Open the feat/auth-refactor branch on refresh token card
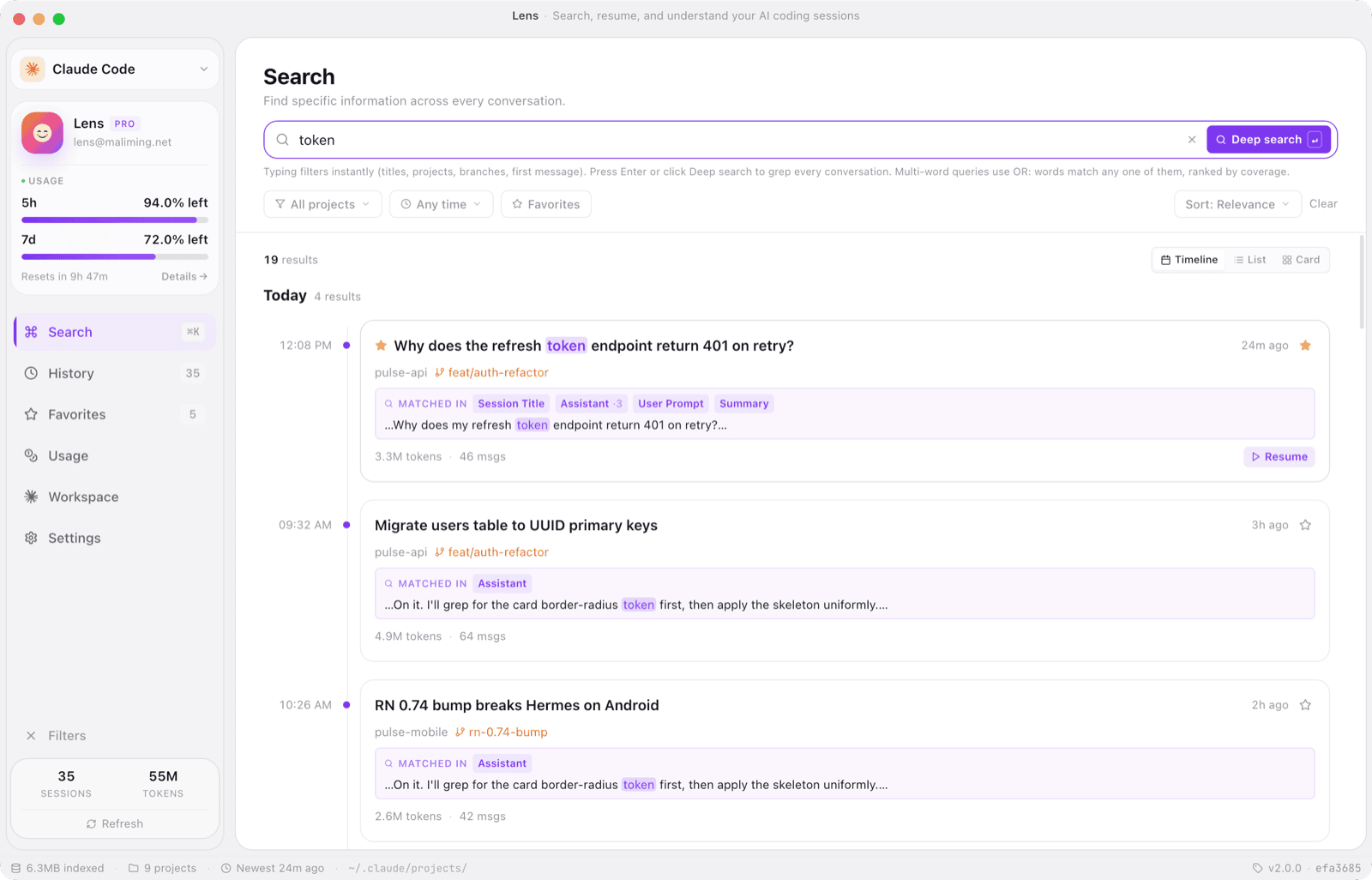 coord(491,373)
